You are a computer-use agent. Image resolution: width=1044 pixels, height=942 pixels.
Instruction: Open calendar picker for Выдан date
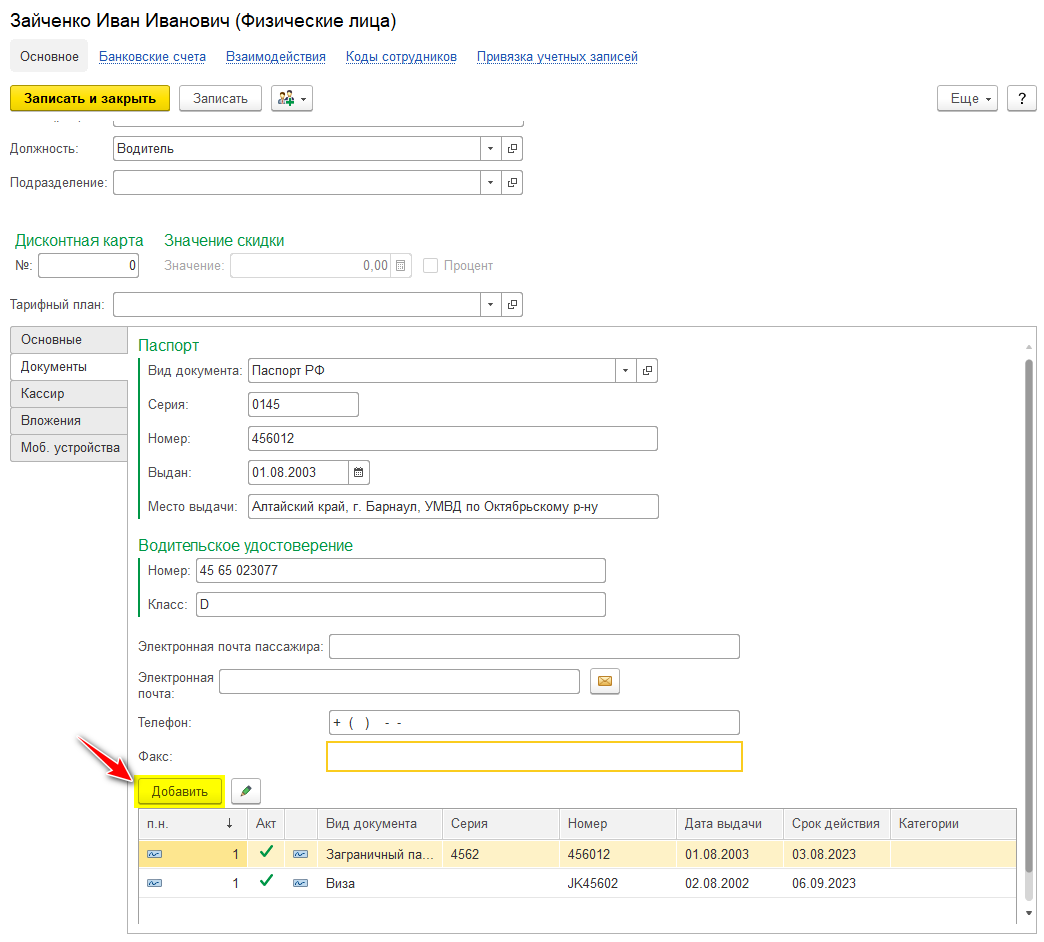pyautogui.click(x=360, y=472)
